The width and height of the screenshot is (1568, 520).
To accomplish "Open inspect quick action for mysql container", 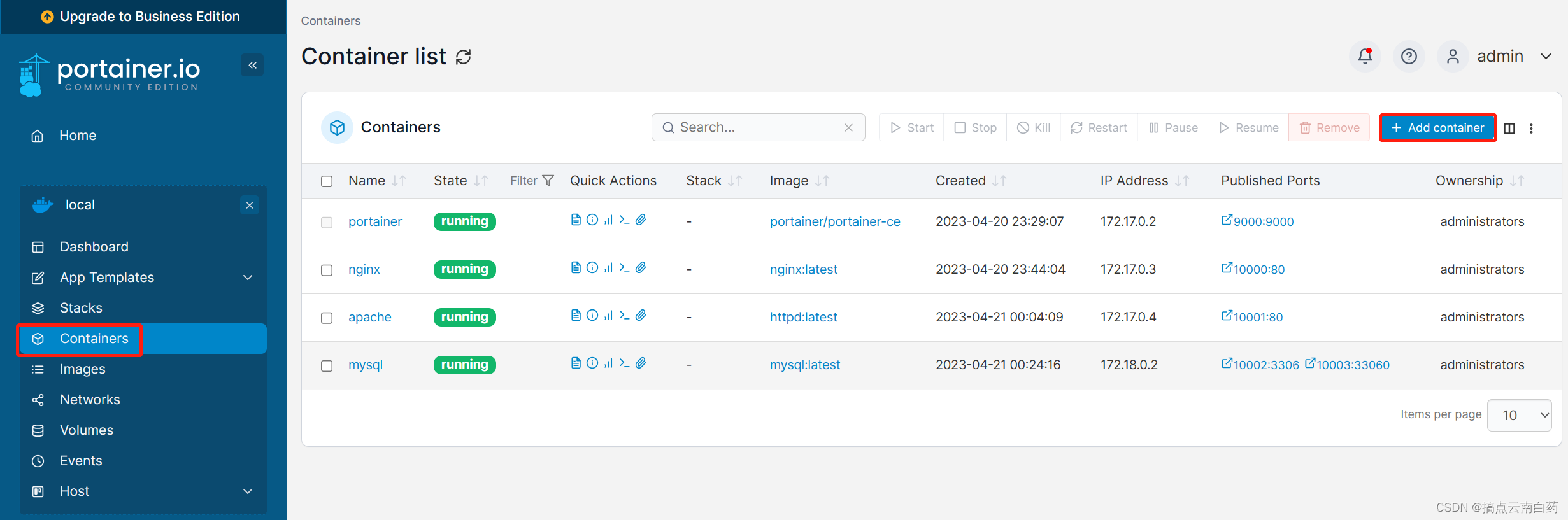I will 592,363.
